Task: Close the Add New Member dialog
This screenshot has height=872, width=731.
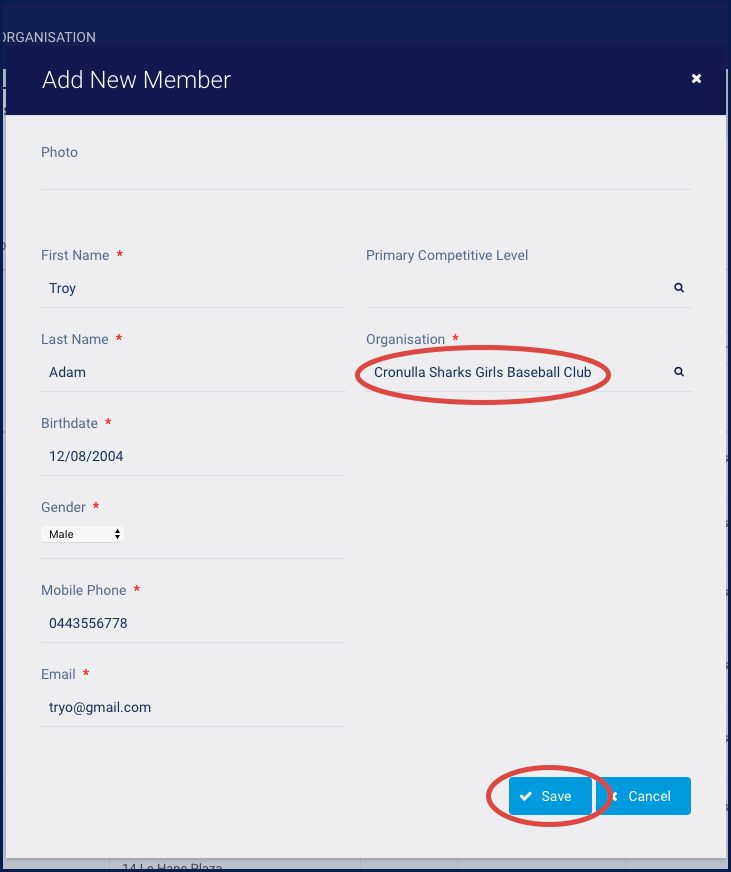Action: pyautogui.click(x=696, y=79)
